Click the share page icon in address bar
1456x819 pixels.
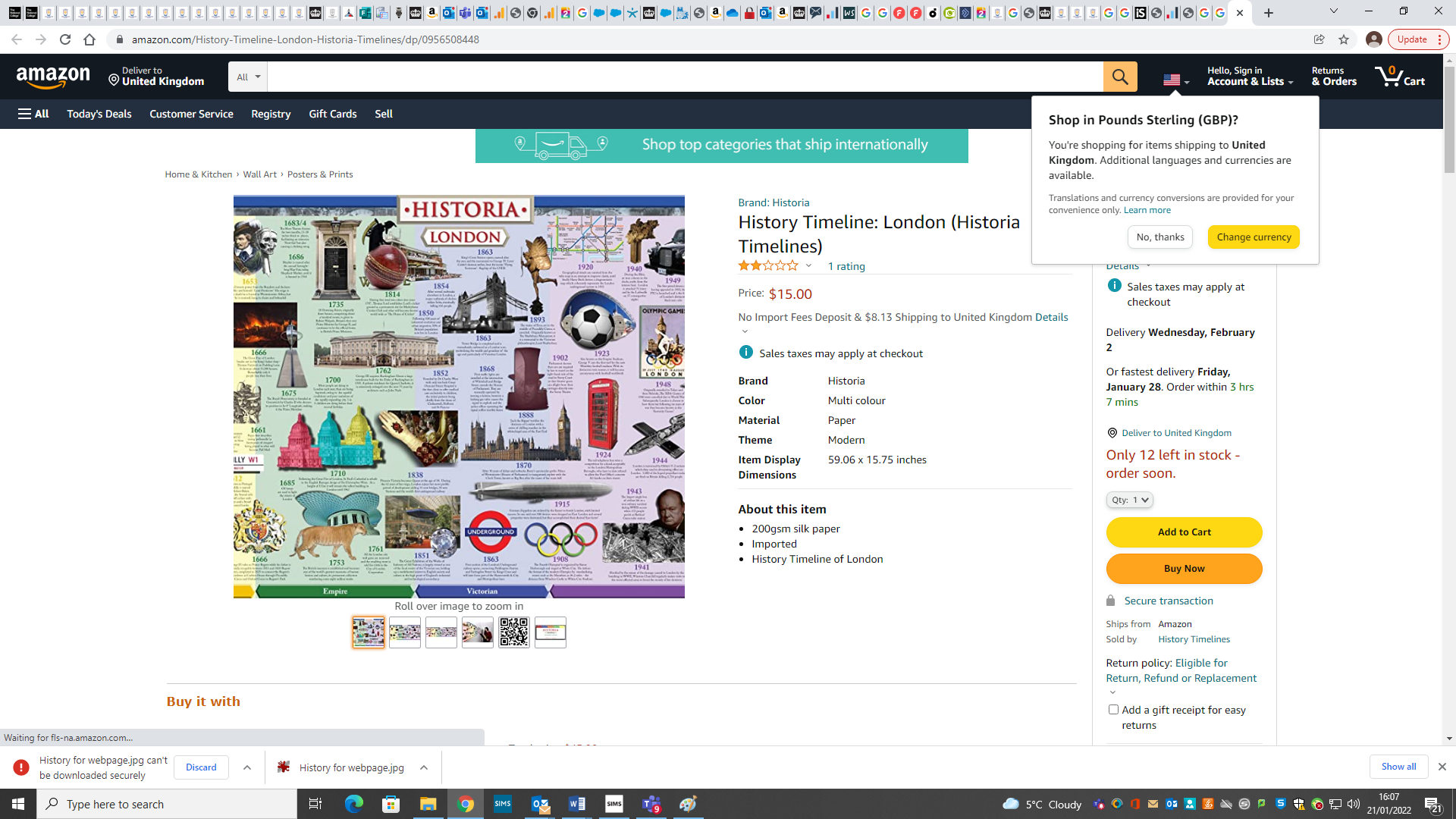[x=1319, y=39]
